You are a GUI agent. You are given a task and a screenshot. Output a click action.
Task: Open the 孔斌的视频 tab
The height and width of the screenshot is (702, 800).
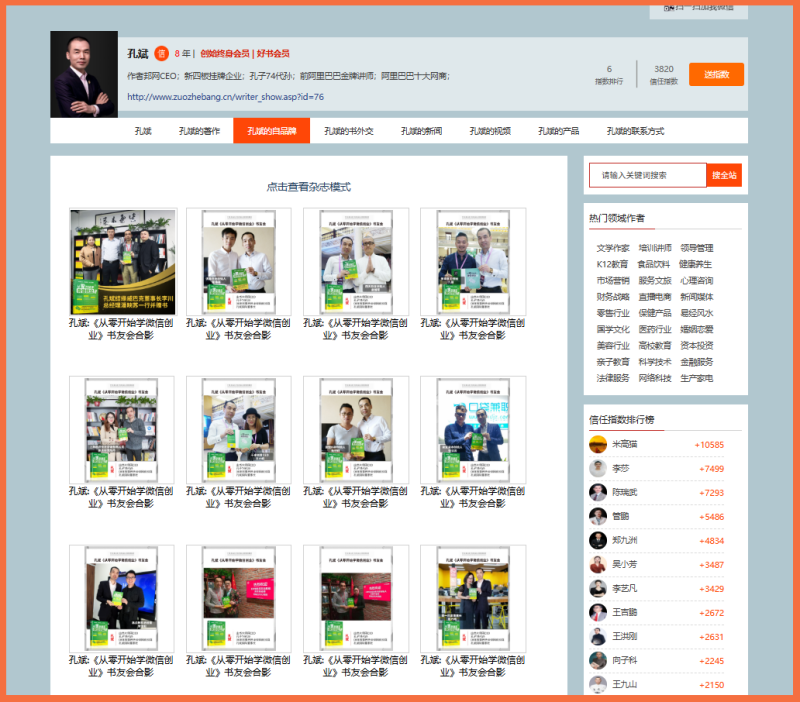[x=490, y=131]
